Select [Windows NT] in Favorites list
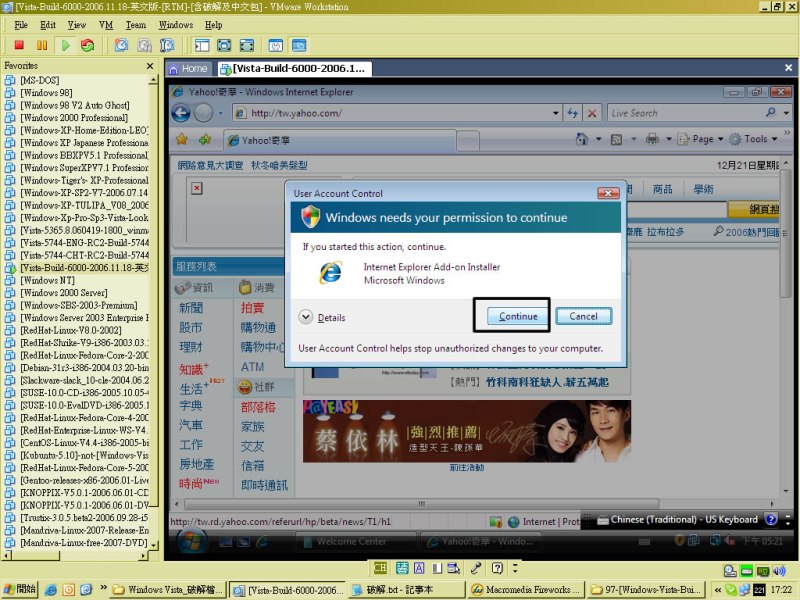800x600 pixels. tap(47, 280)
